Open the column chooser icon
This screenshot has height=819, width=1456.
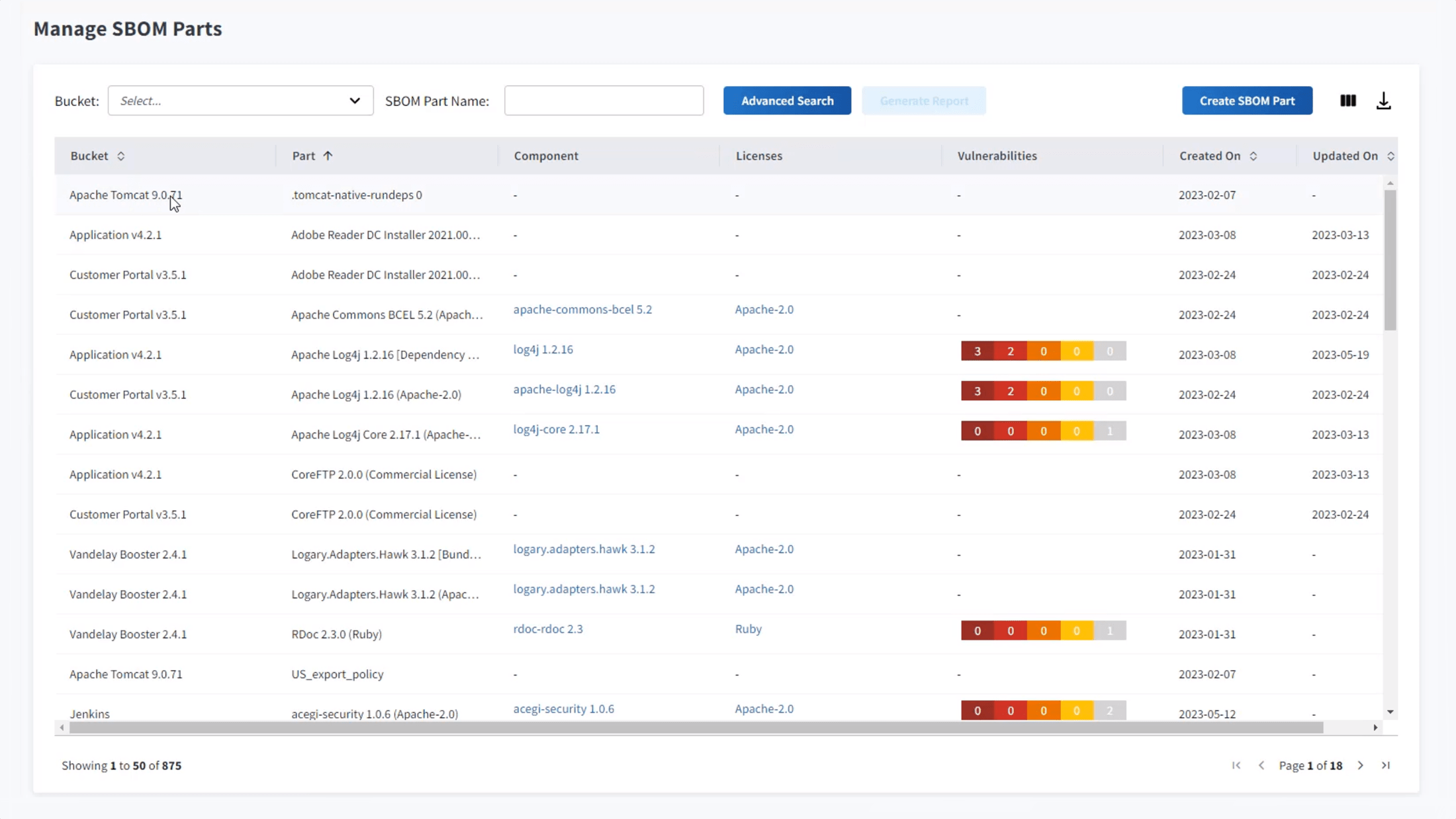(x=1347, y=101)
